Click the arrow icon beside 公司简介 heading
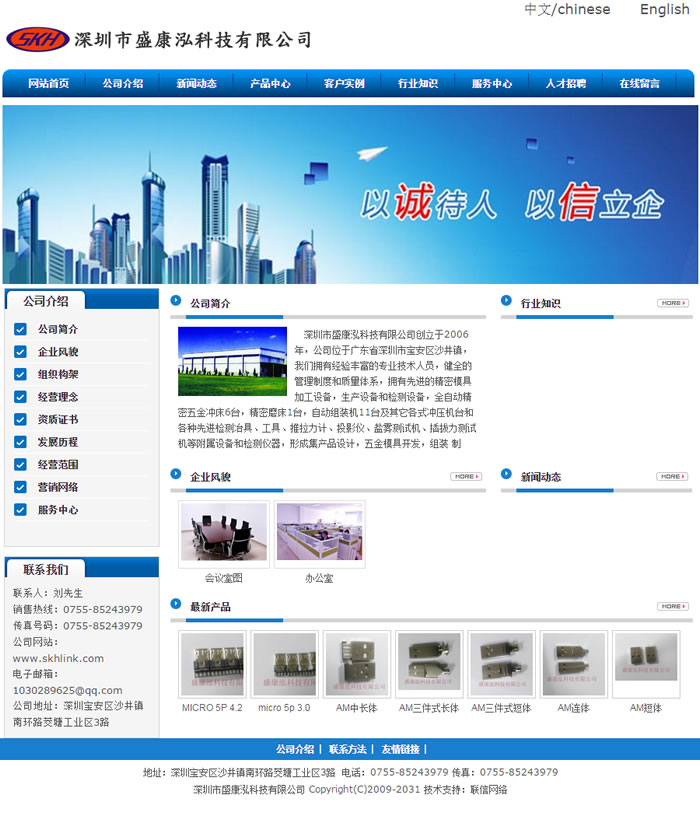The height and width of the screenshot is (813, 700). coord(176,301)
